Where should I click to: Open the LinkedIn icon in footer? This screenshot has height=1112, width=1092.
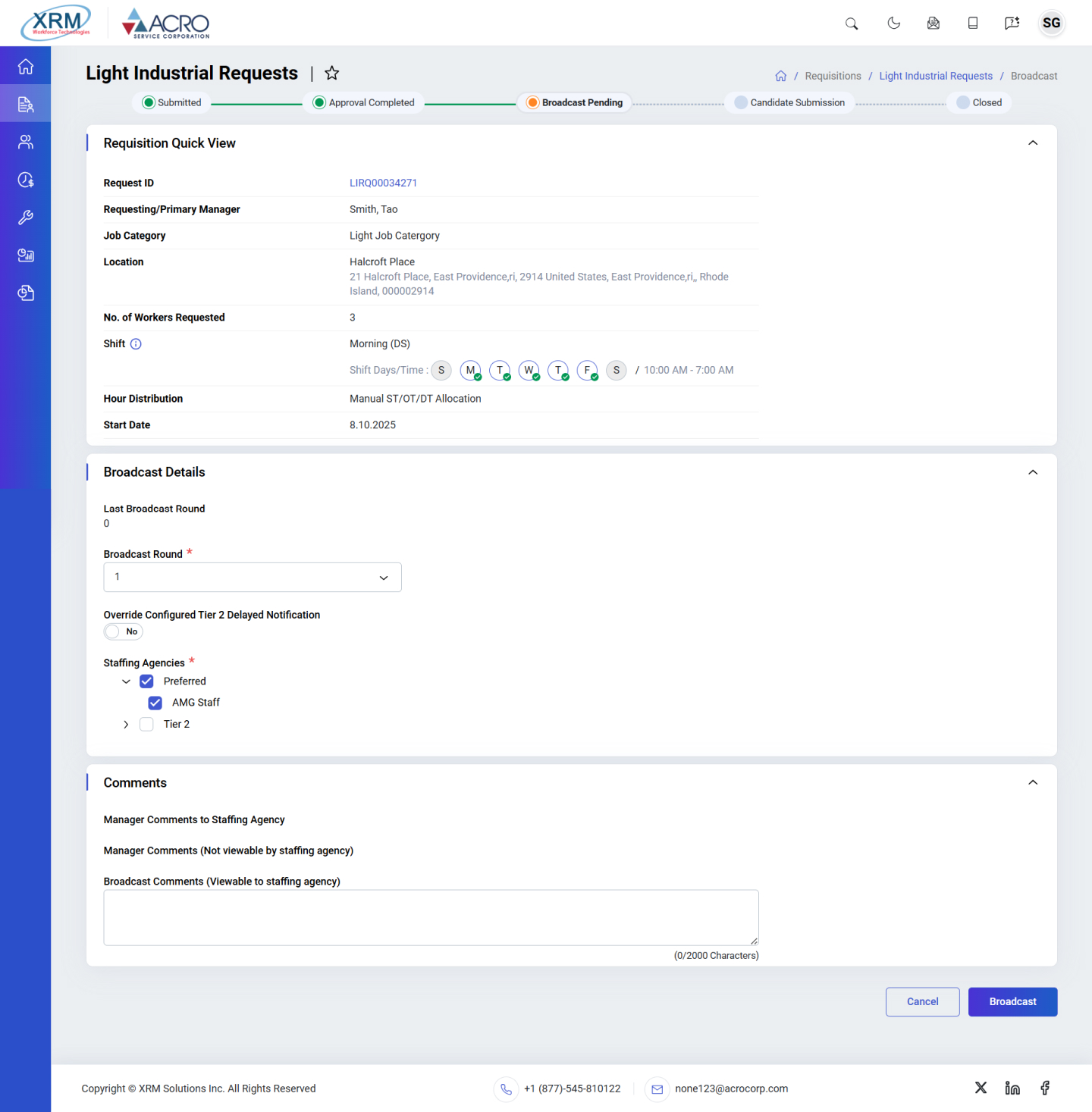pos(1012,1088)
